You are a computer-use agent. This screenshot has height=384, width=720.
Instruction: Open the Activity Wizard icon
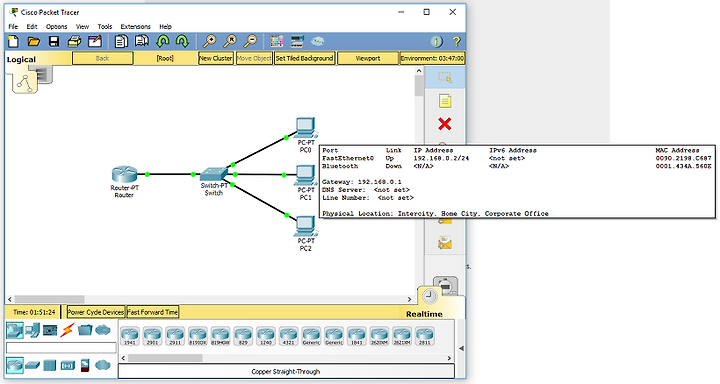(x=95, y=42)
